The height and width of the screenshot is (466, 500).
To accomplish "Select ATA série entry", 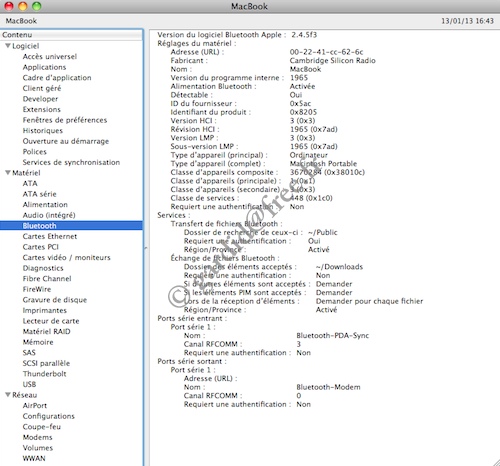I will coord(40,194).
